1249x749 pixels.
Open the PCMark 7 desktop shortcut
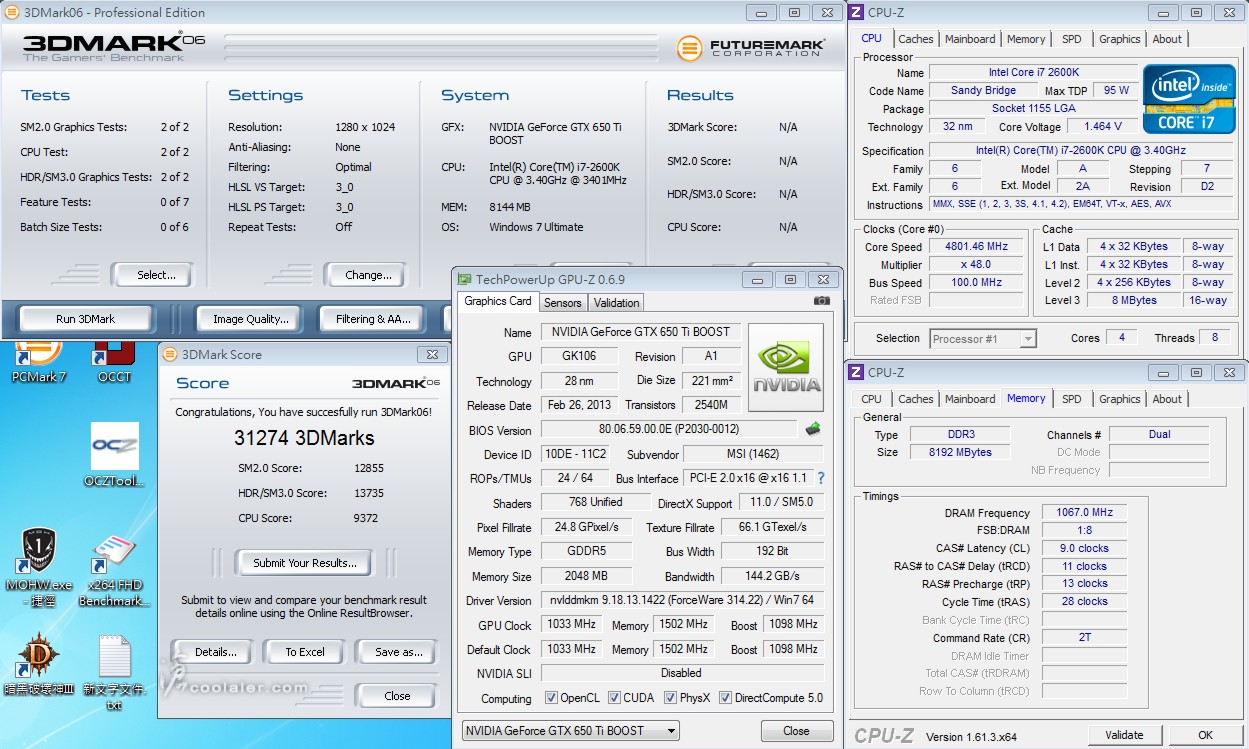tap(38, 361)
